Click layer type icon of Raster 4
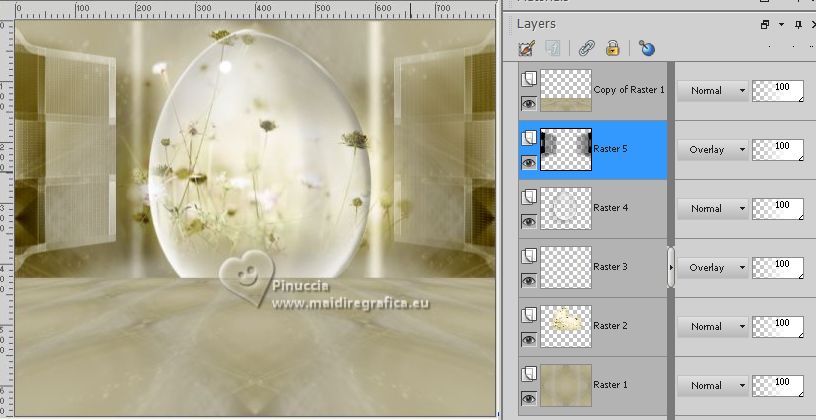Viewport: 816px width, 420px height. point(529,197)
